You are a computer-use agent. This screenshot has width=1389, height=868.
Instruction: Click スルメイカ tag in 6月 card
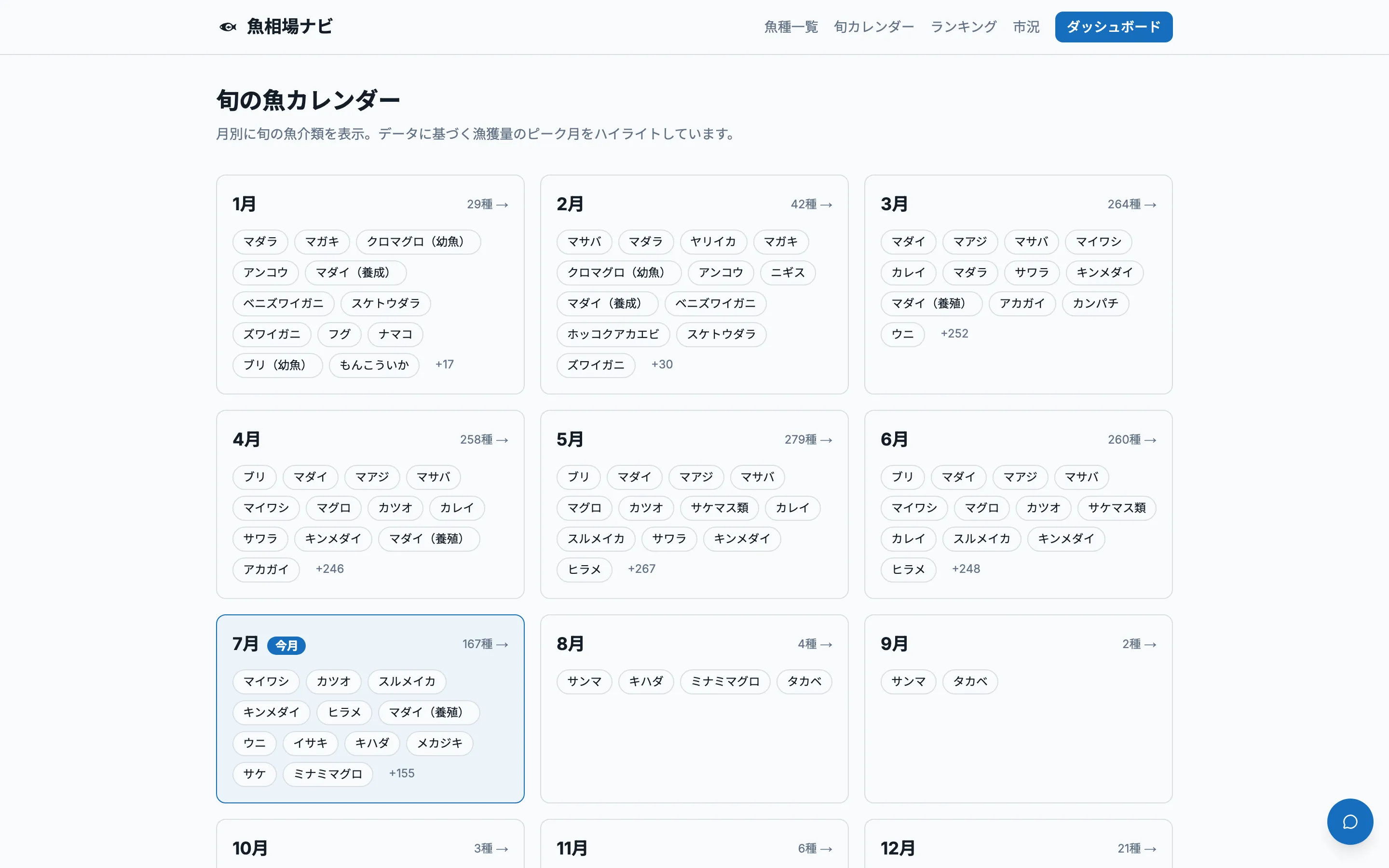[981, 539]
